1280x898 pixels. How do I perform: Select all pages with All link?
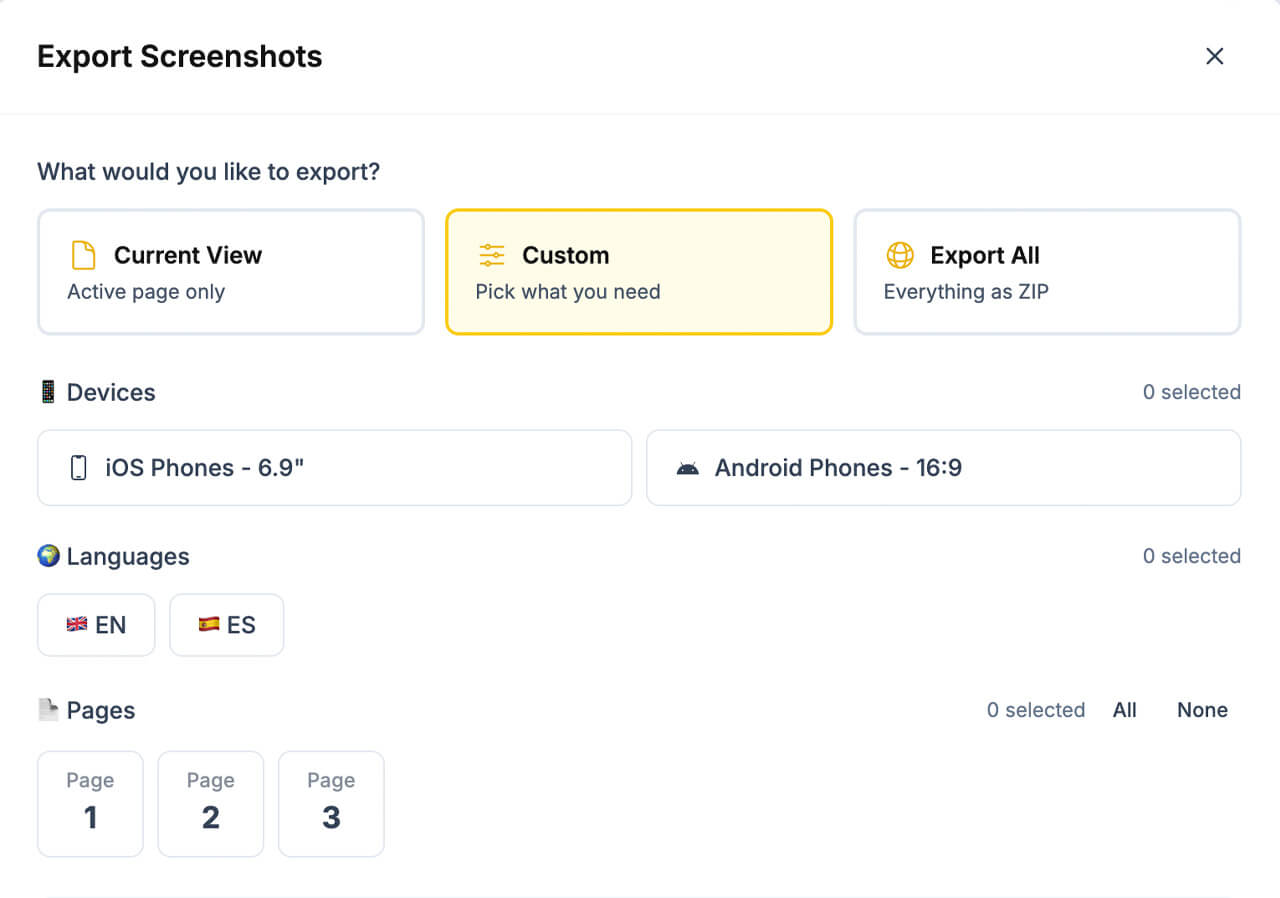pyautogui.click(x=1124, y=710)
